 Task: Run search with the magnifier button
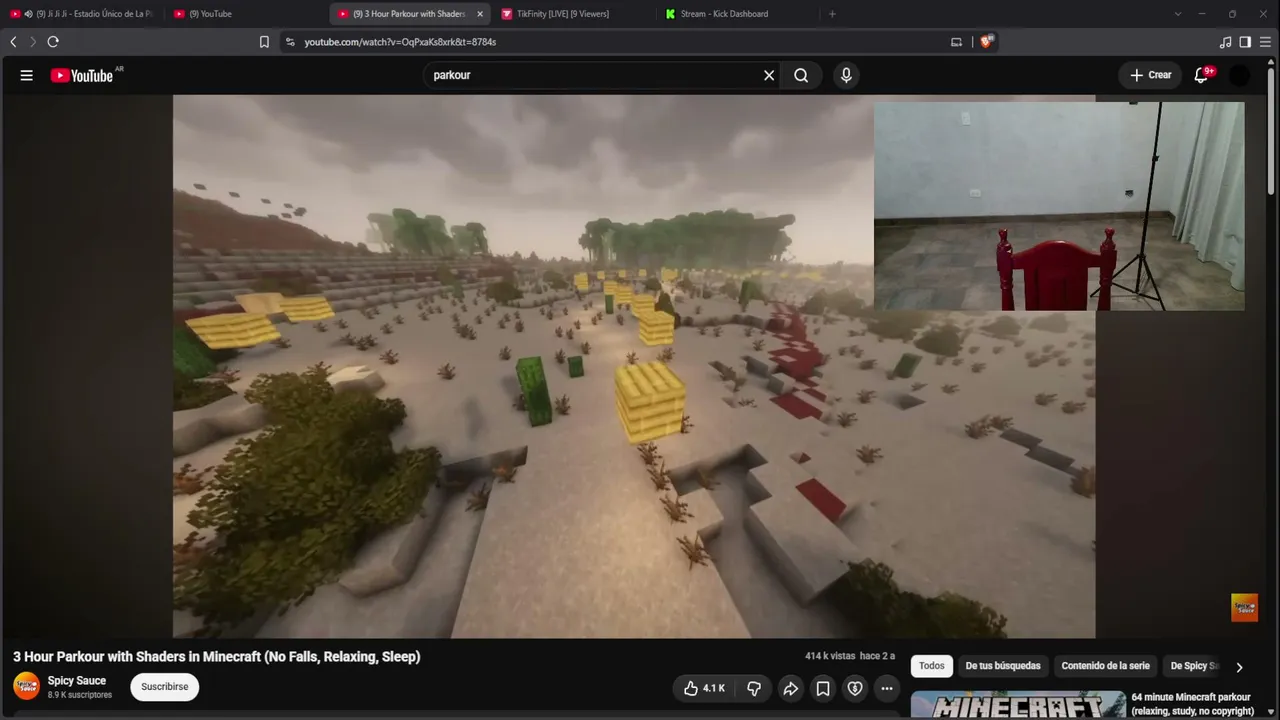coord(801,75)
